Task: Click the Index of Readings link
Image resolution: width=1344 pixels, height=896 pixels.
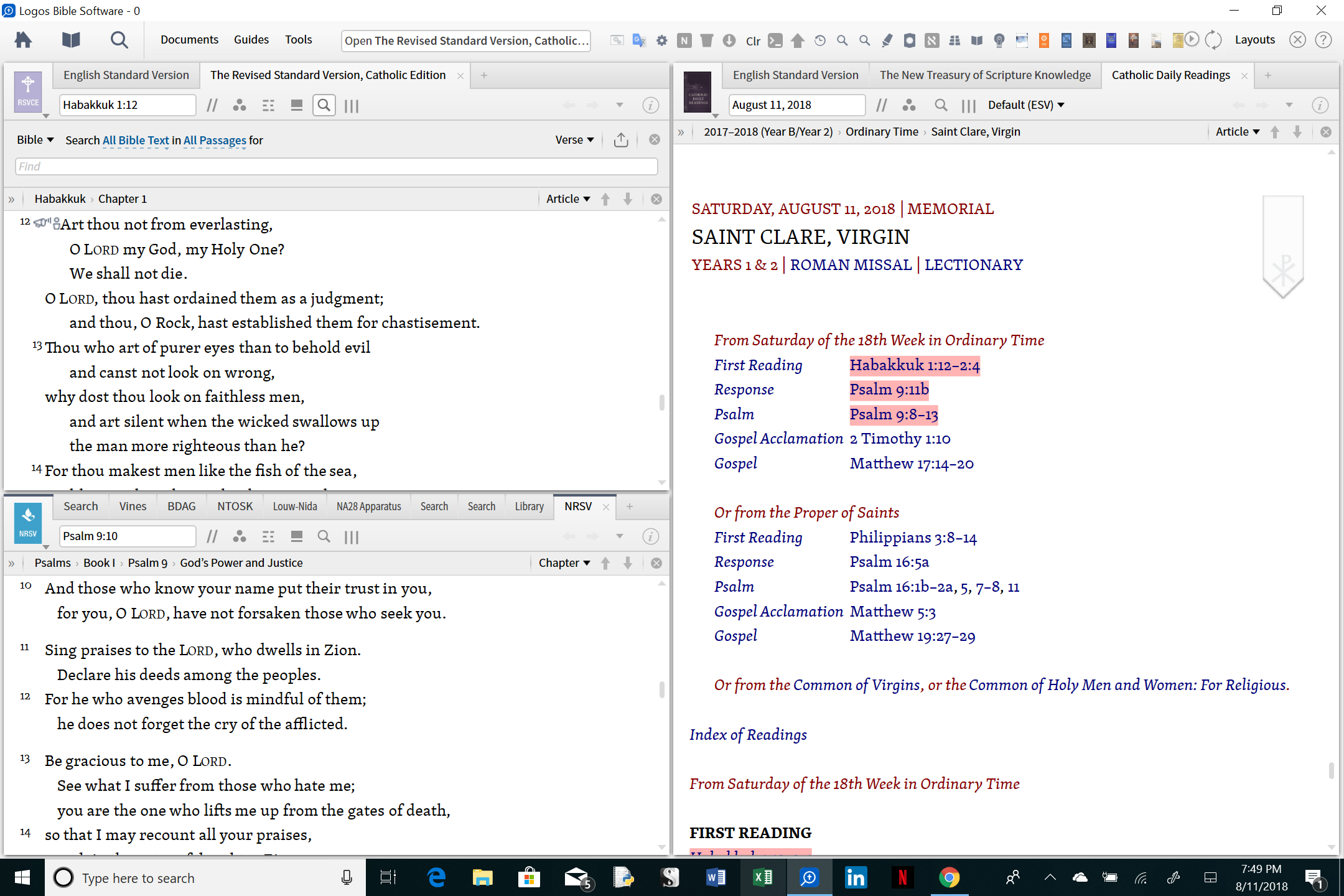Action: click(x=748, y=735)
